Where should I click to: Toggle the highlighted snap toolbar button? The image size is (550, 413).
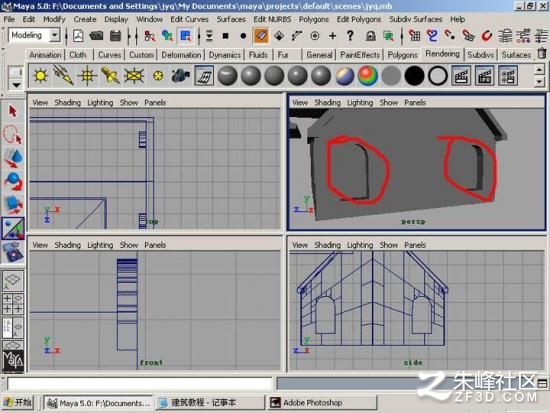pyautogui.click(x=261, y=36)
